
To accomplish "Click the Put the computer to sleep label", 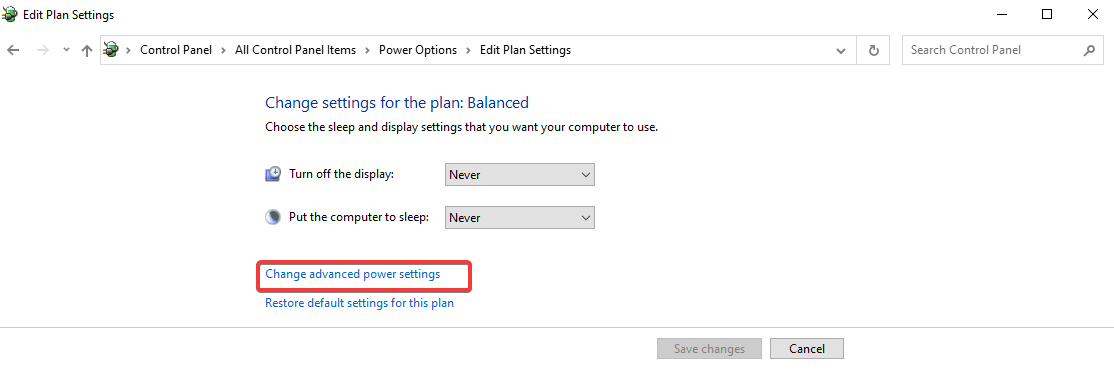I will click(x=359, y=218).
